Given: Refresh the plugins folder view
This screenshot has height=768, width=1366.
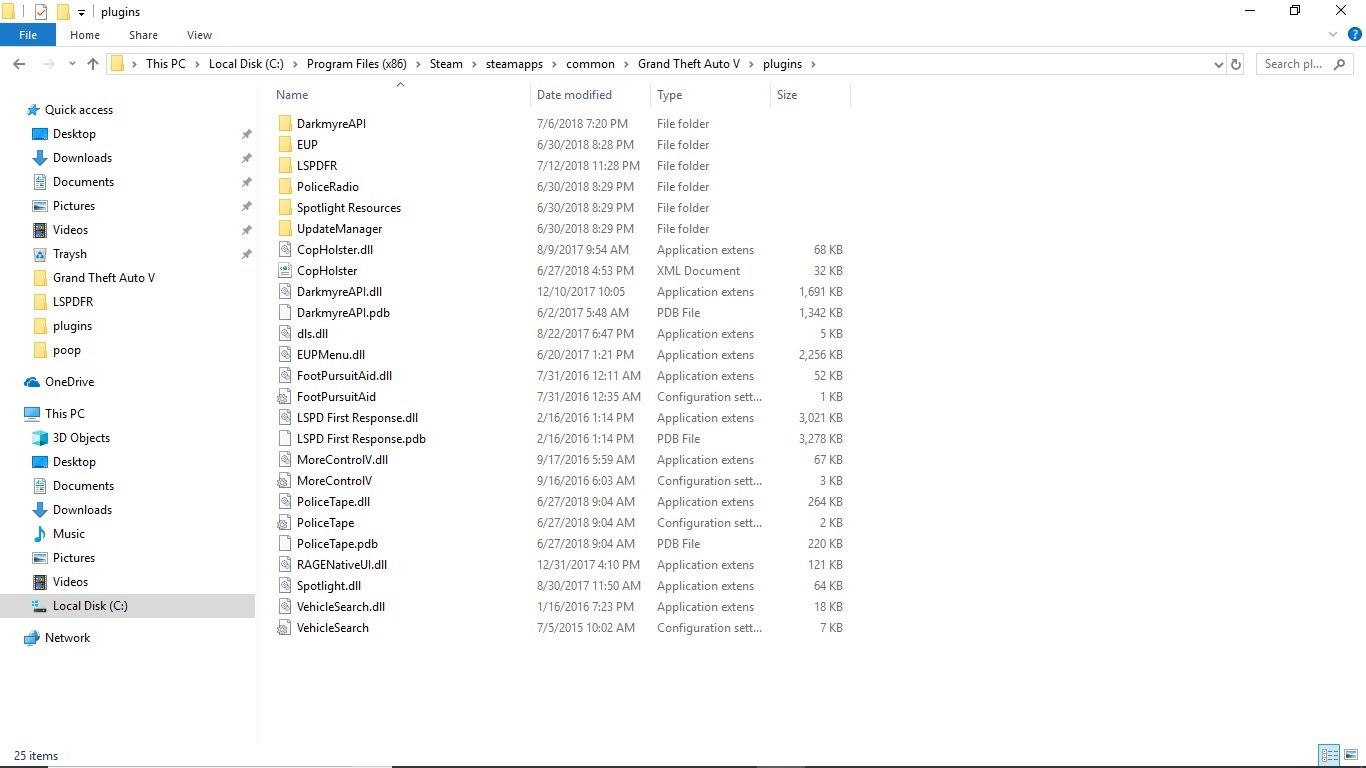Looking at the screenshot, I should [1236, 64].
